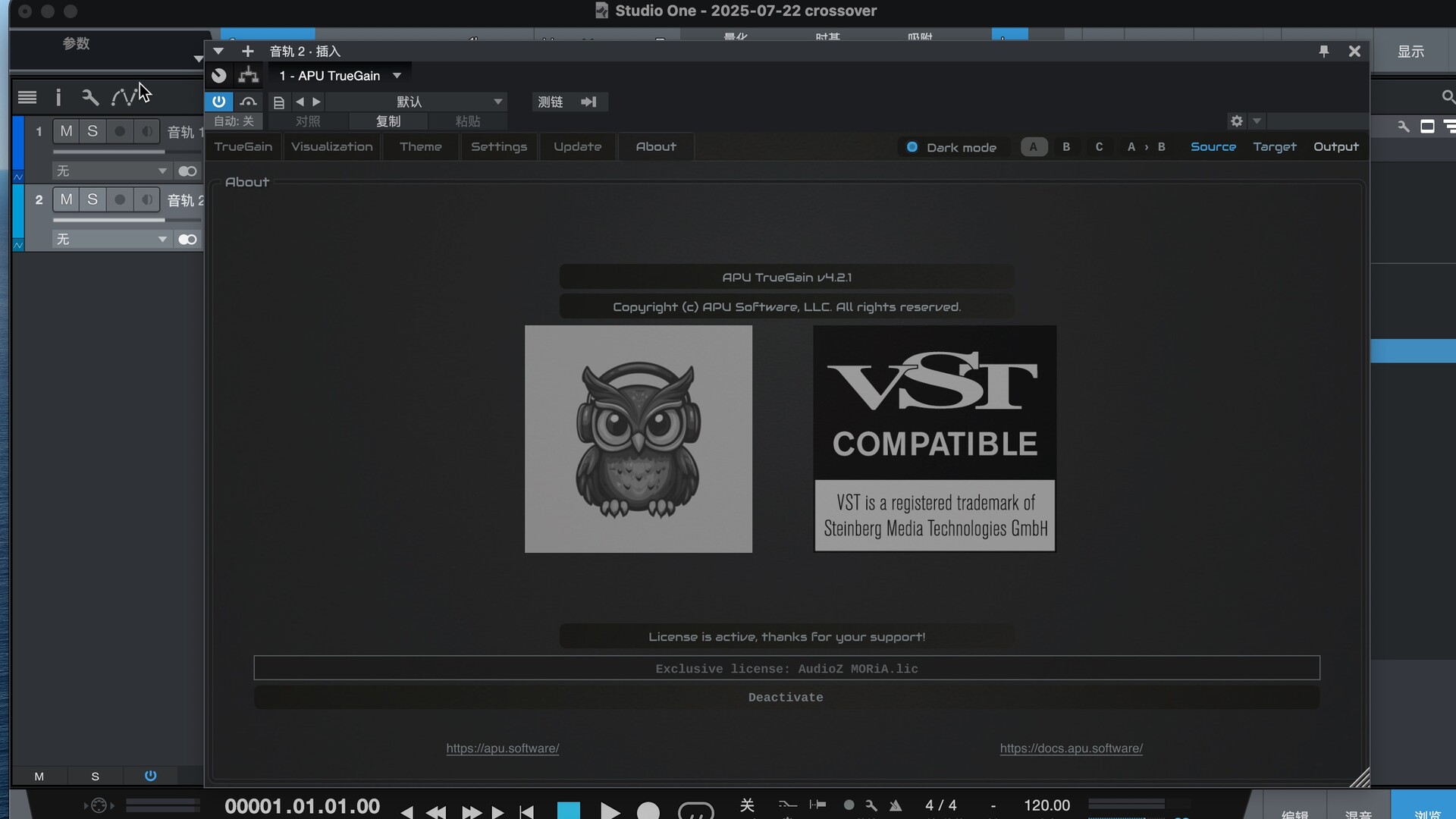Open dropdown arrow beside gear icon
The width and height of the screenshot is (1456, 819).
click(1257, 121)
